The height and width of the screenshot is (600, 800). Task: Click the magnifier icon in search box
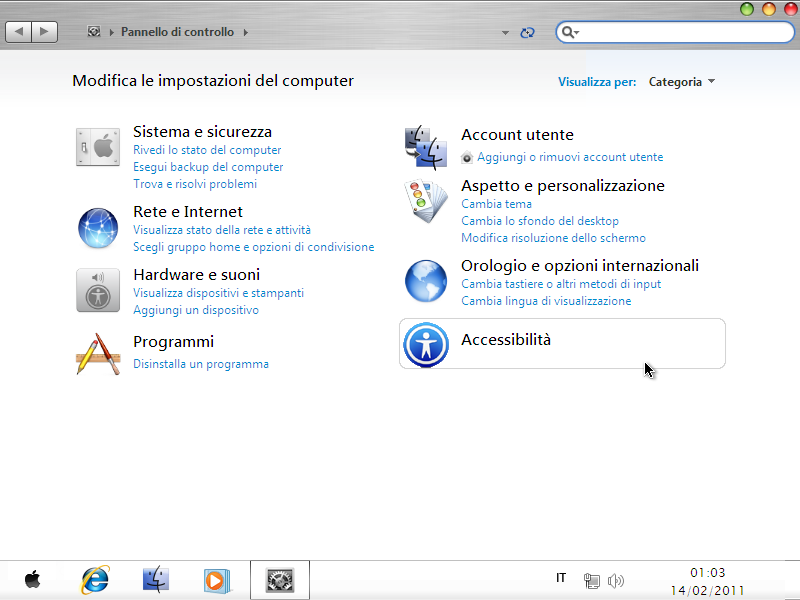568,33
